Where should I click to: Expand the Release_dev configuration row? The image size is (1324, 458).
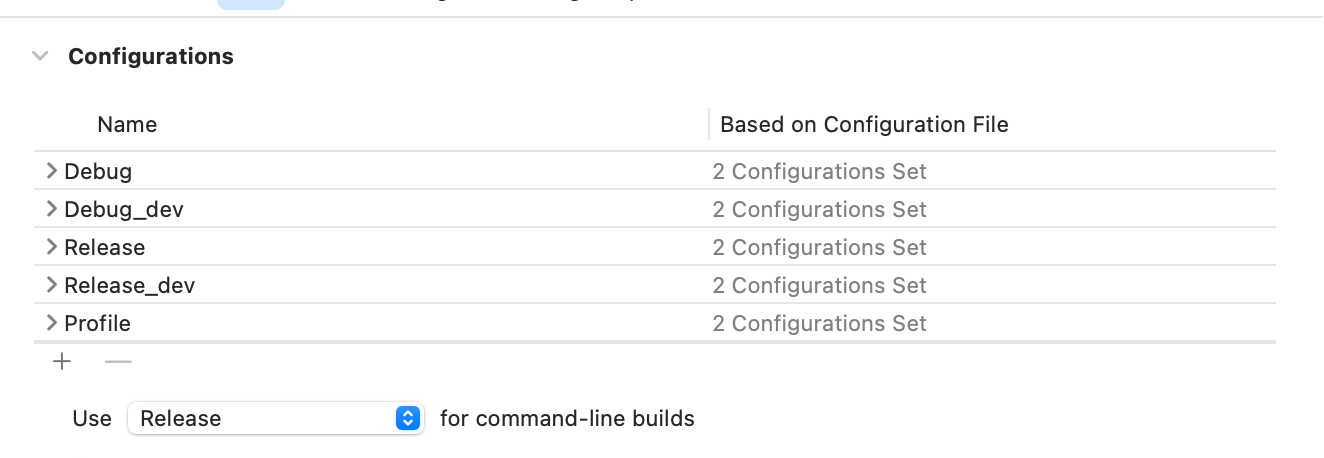coord(51,286)
